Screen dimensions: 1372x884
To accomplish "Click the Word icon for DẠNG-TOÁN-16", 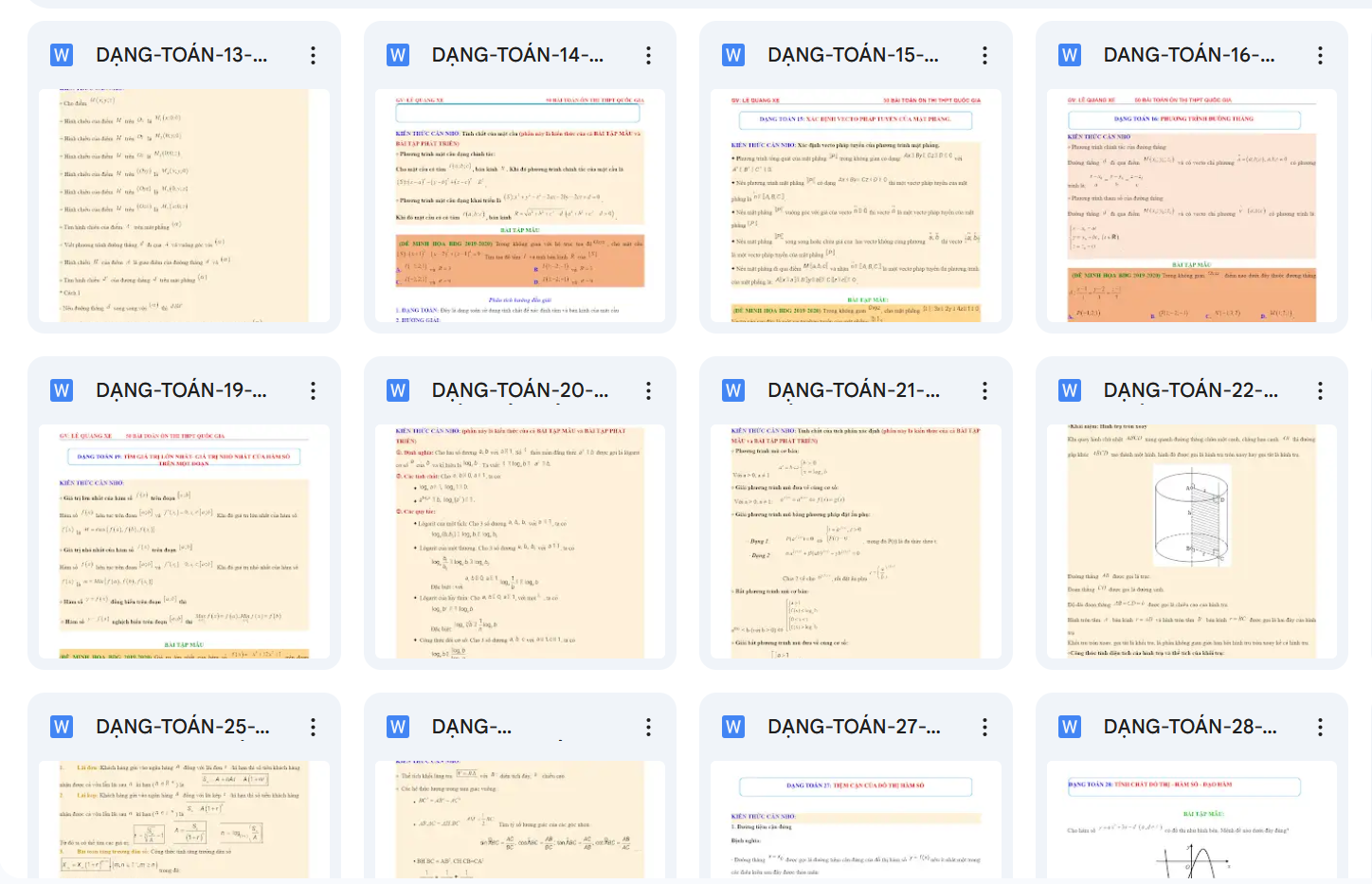I will (x=1070, y=55).
